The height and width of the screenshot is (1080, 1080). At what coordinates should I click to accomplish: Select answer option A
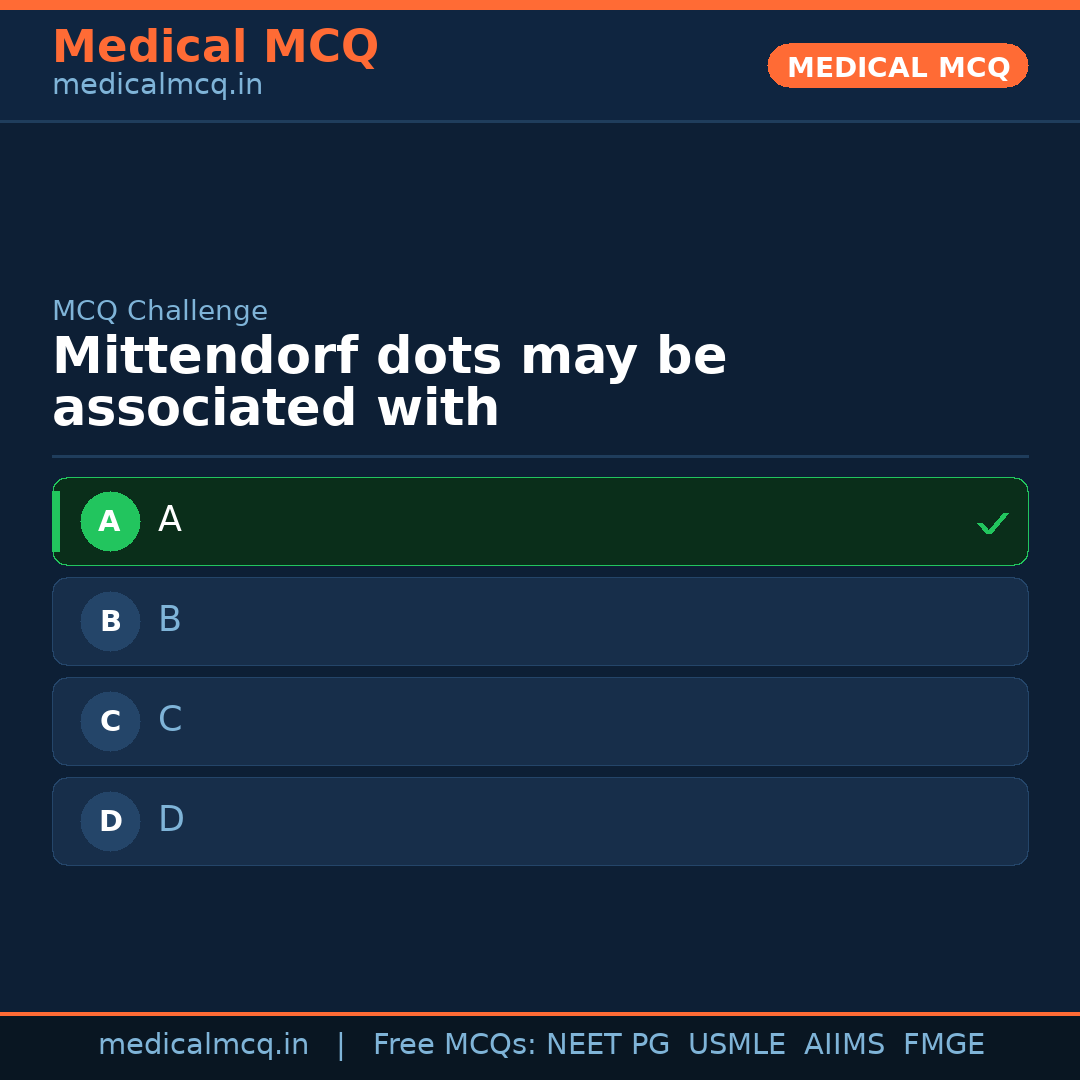point(540,521)
